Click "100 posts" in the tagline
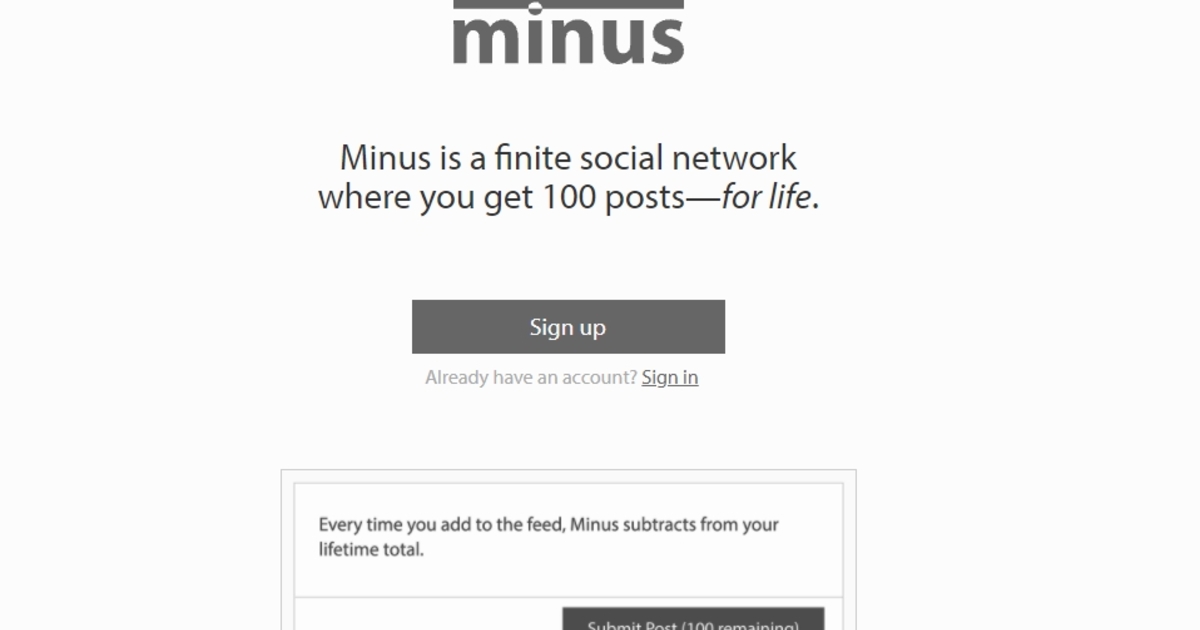Screen dimensions: 1200x630 coord(614,197)
